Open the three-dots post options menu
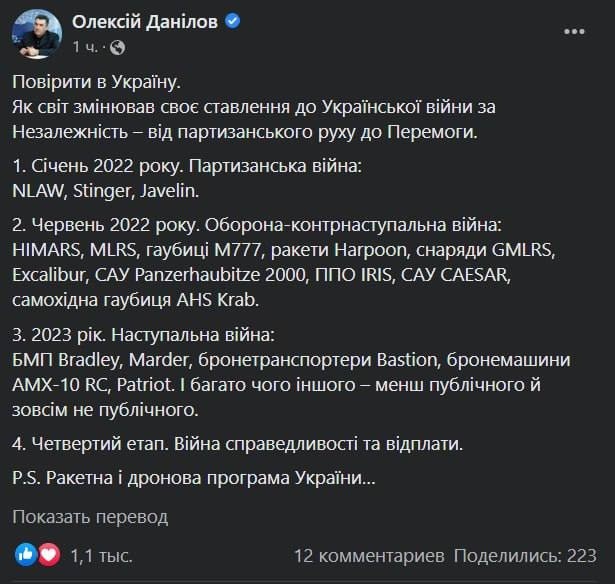This screenshot has width=615, height=584. pos(575,32)
